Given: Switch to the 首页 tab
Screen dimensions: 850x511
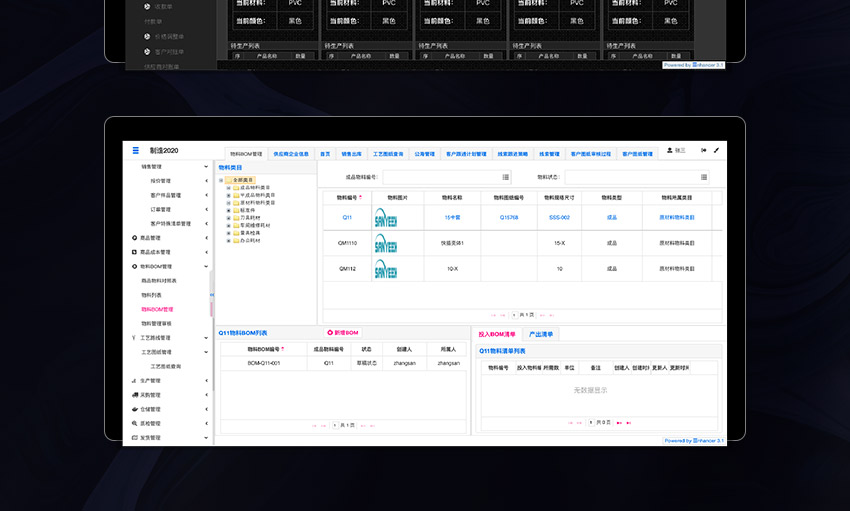Looking at the screenshot, I should click(325, 154).
